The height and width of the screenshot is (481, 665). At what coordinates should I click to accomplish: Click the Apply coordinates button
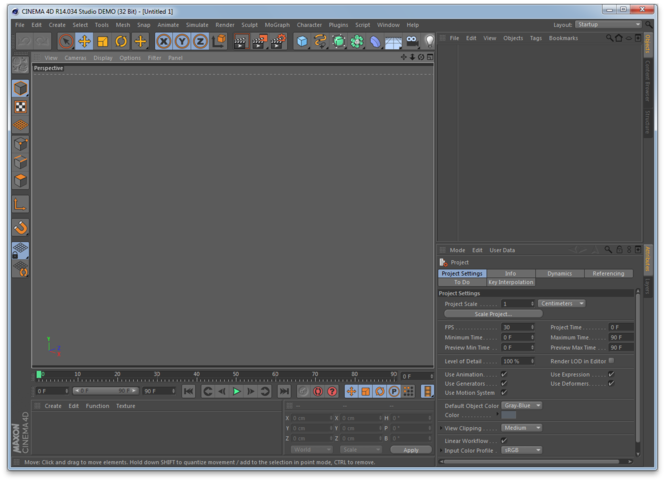[x=411, y=450]
